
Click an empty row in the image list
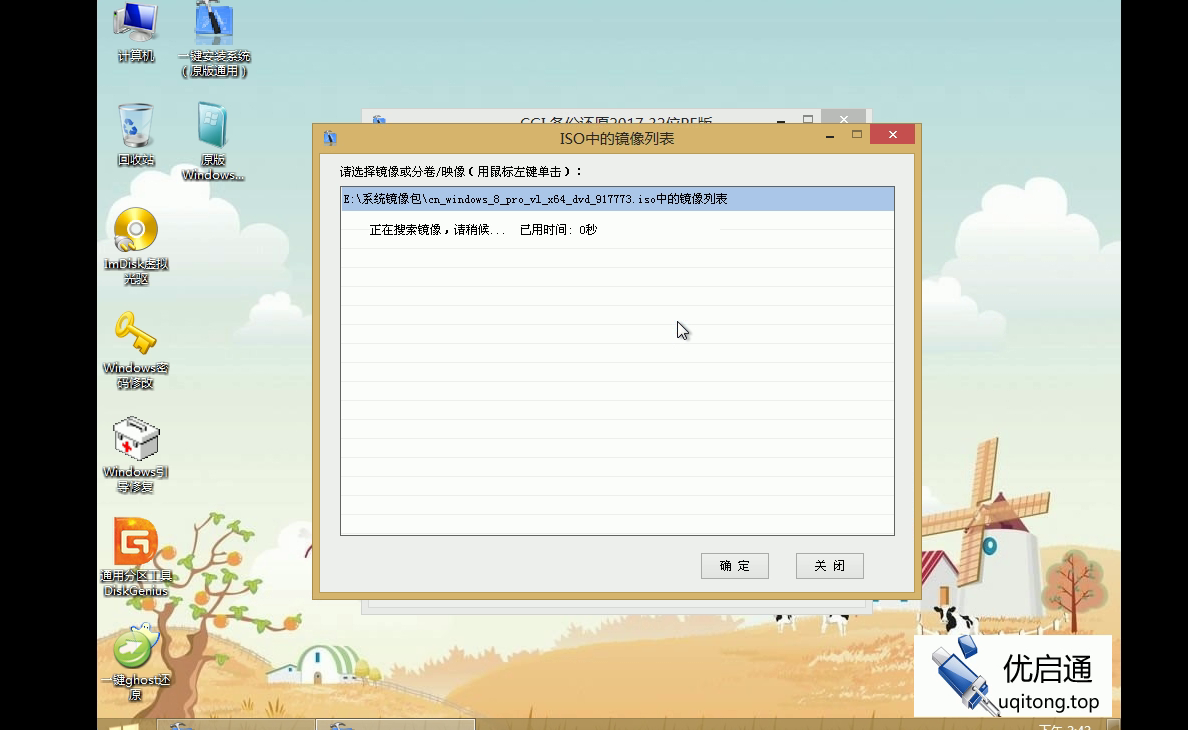(x=616, y=400)
